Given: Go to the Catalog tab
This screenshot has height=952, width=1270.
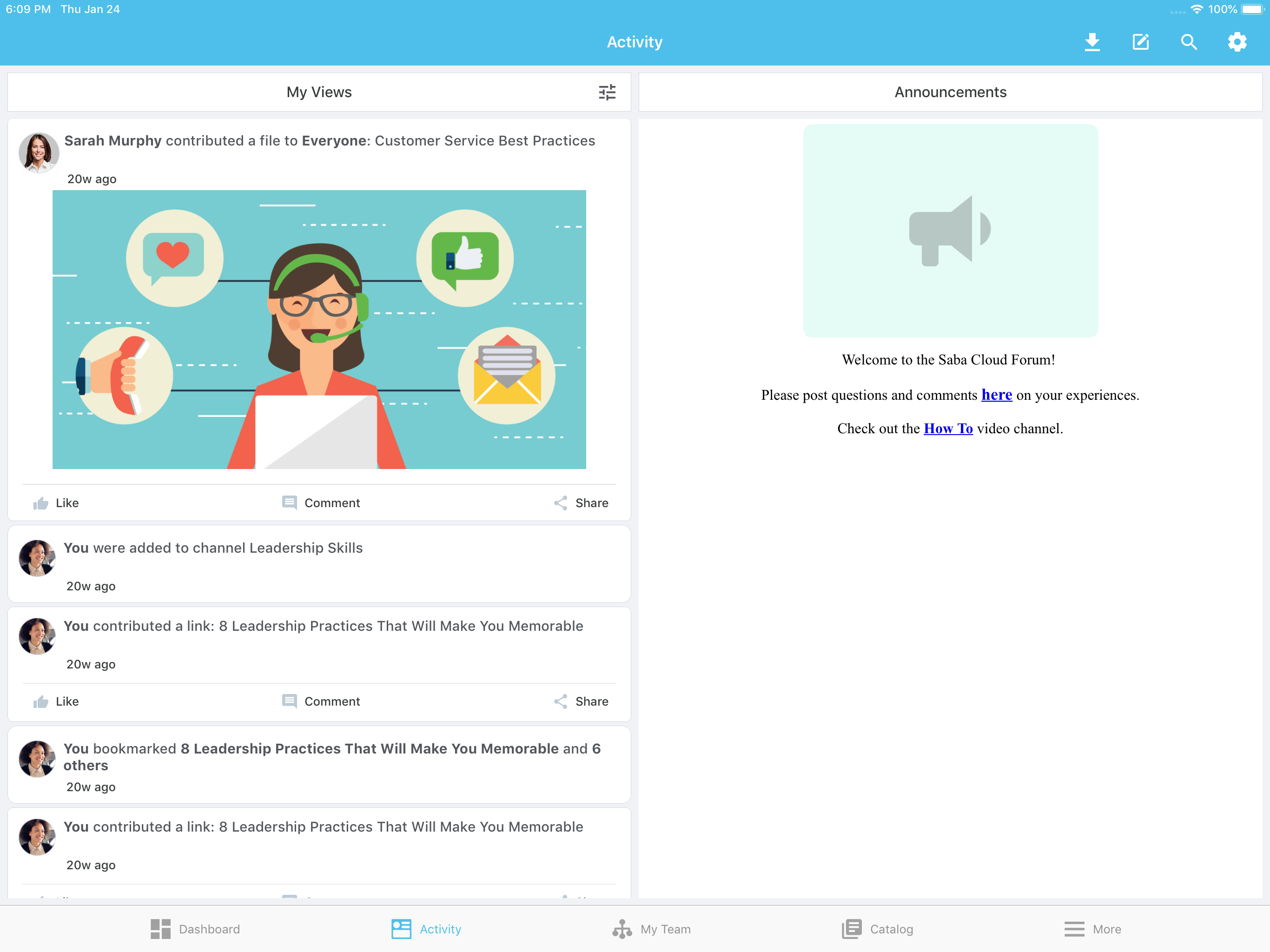Looking at the screenshot, I should tap(877, 928).
